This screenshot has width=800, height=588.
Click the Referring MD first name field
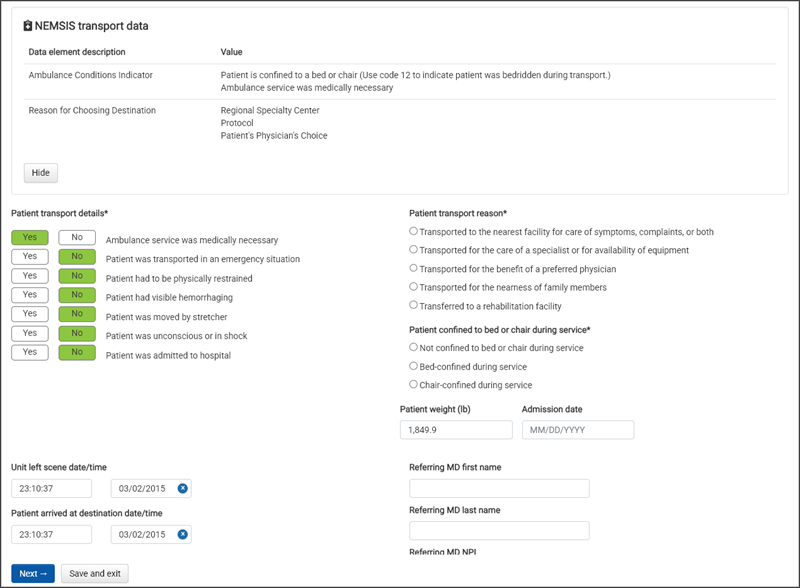(499, 488)
